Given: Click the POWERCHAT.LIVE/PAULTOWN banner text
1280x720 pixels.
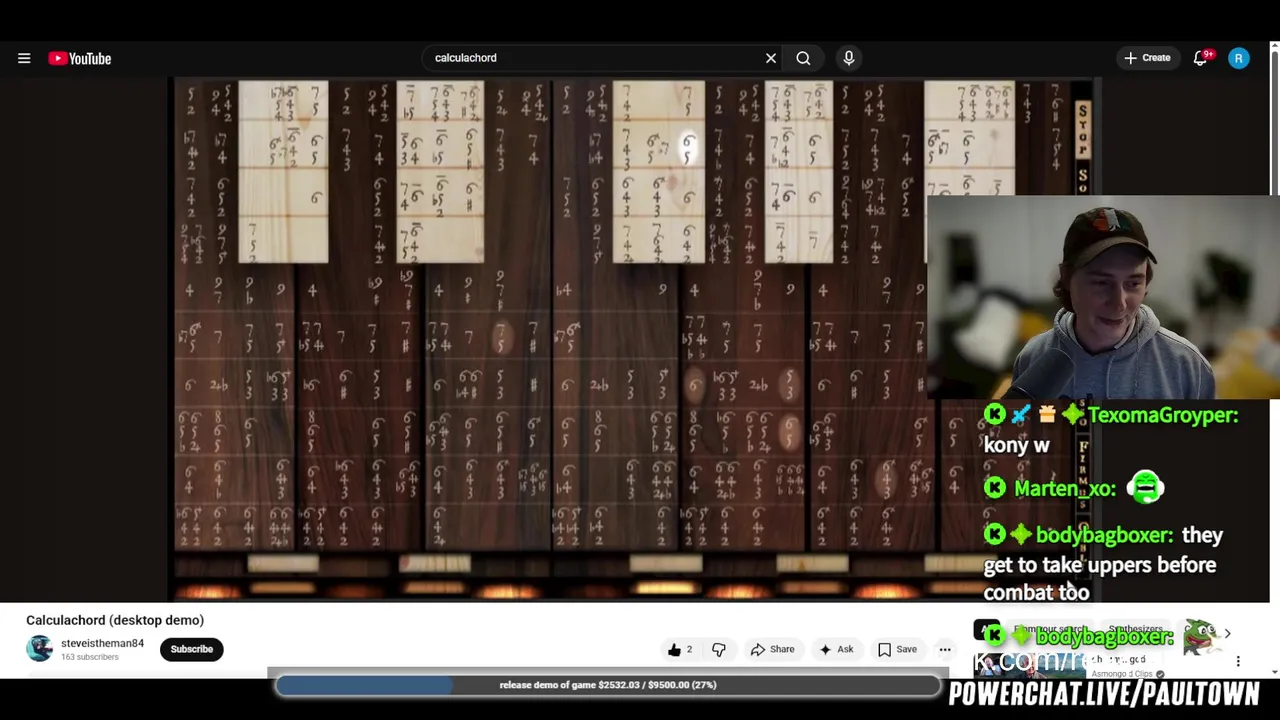Looking at the screenshot, I should click(1104, 694).
